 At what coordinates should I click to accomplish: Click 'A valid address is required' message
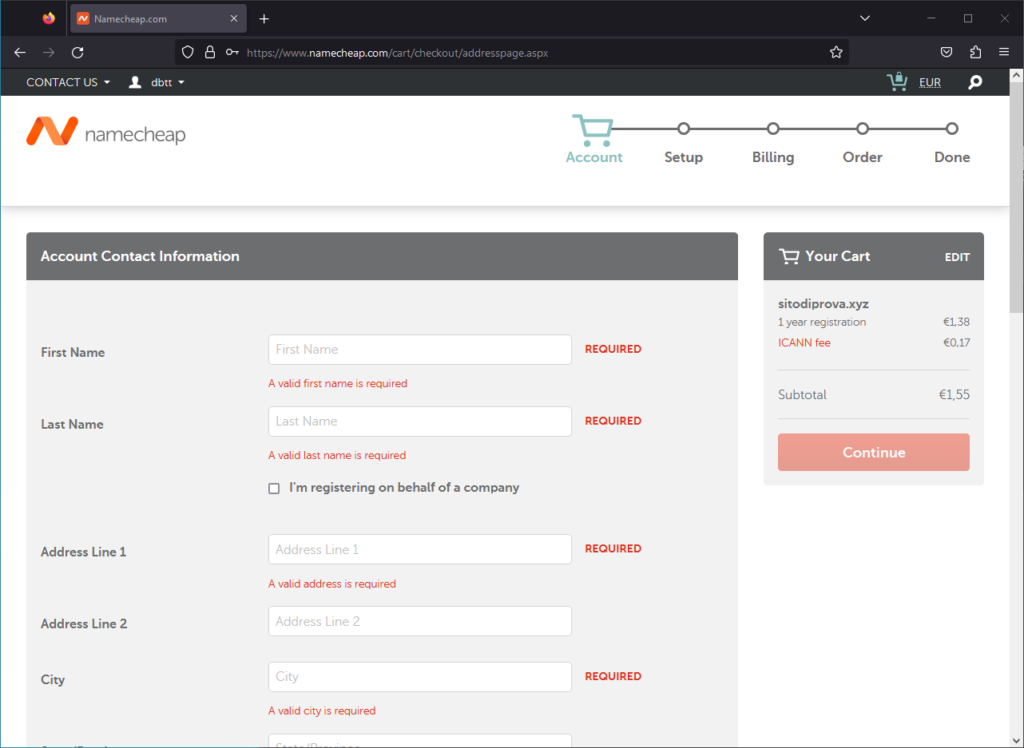(x=332, y=584)
